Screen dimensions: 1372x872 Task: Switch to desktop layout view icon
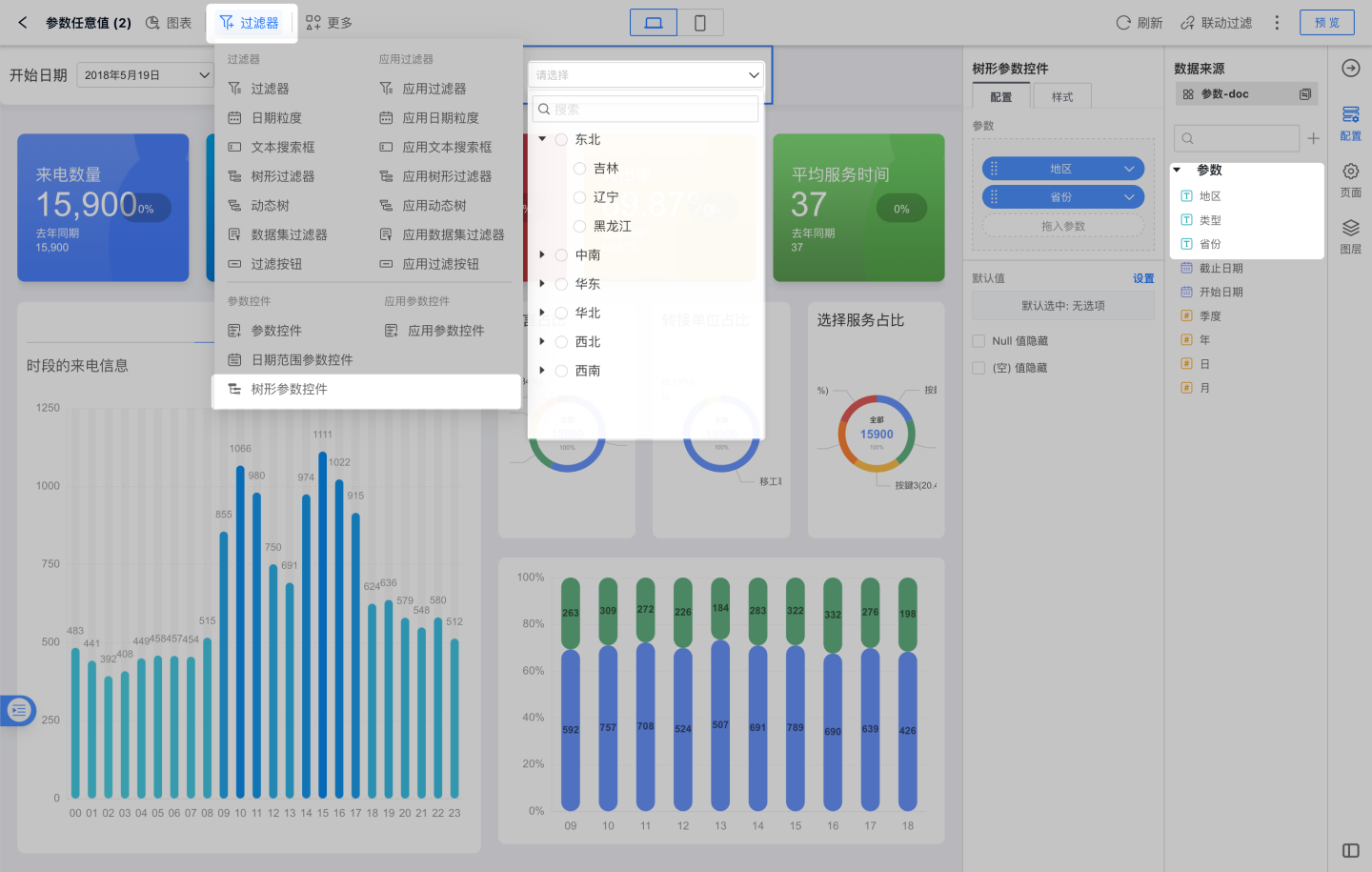654,23
